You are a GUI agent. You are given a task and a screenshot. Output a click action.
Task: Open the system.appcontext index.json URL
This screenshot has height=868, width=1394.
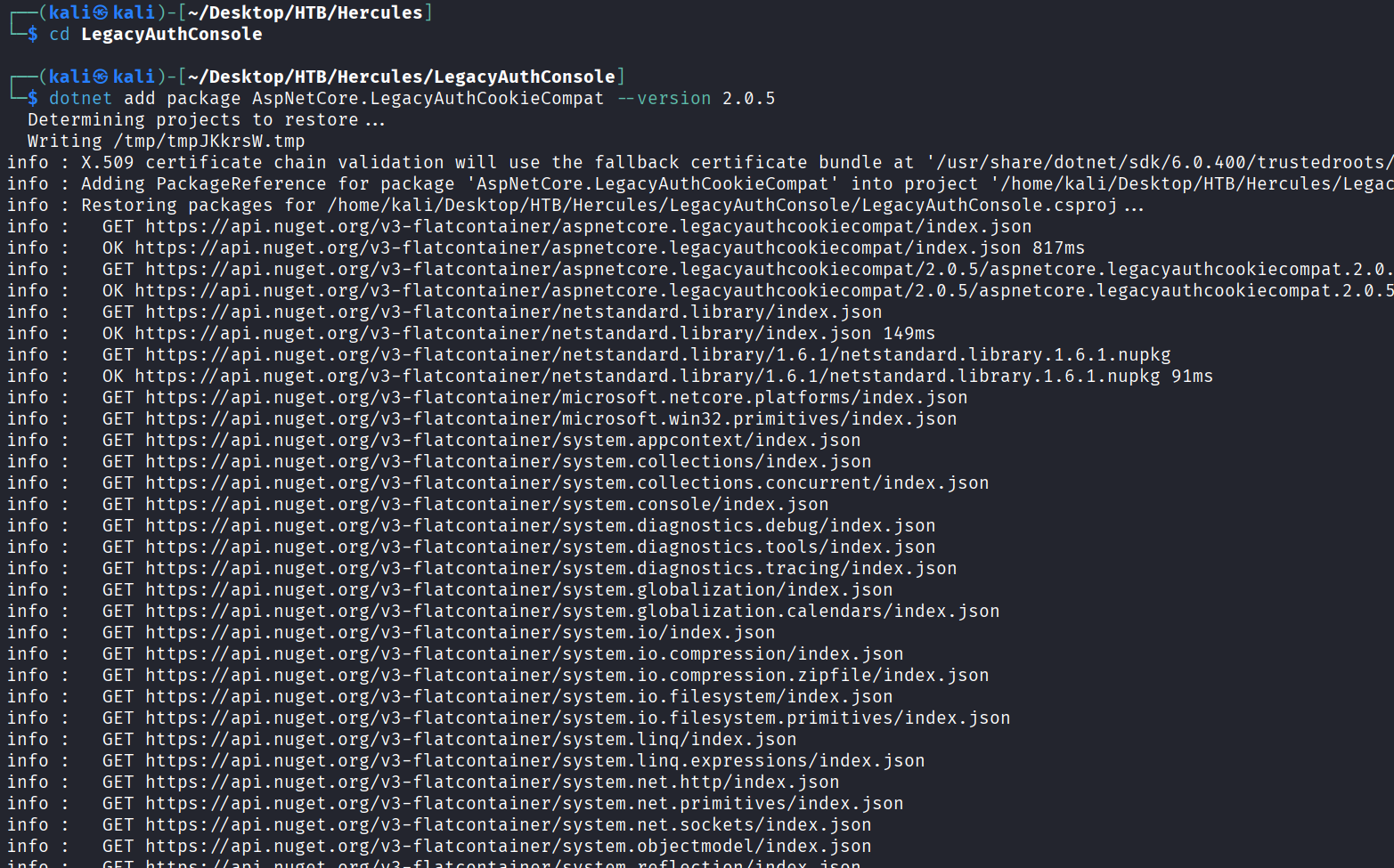[502, 440]
